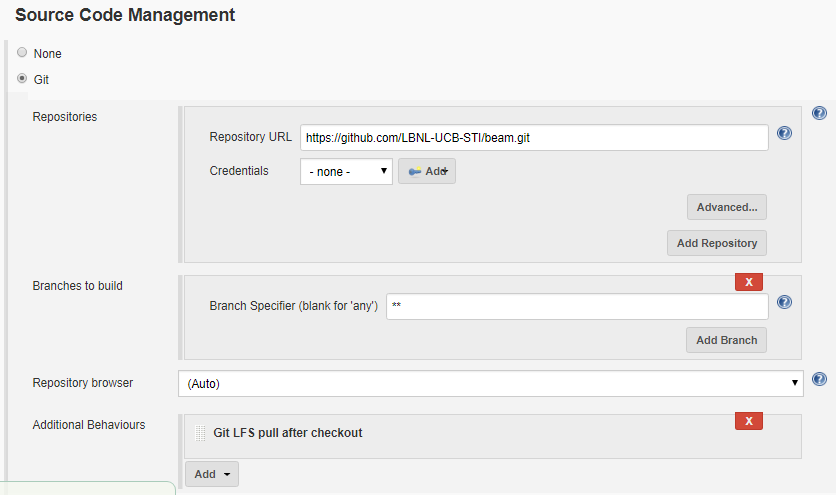Open the Add additional behaviours dropdown
Viewport: 836px width, 495px height.
tap(212, 474)
